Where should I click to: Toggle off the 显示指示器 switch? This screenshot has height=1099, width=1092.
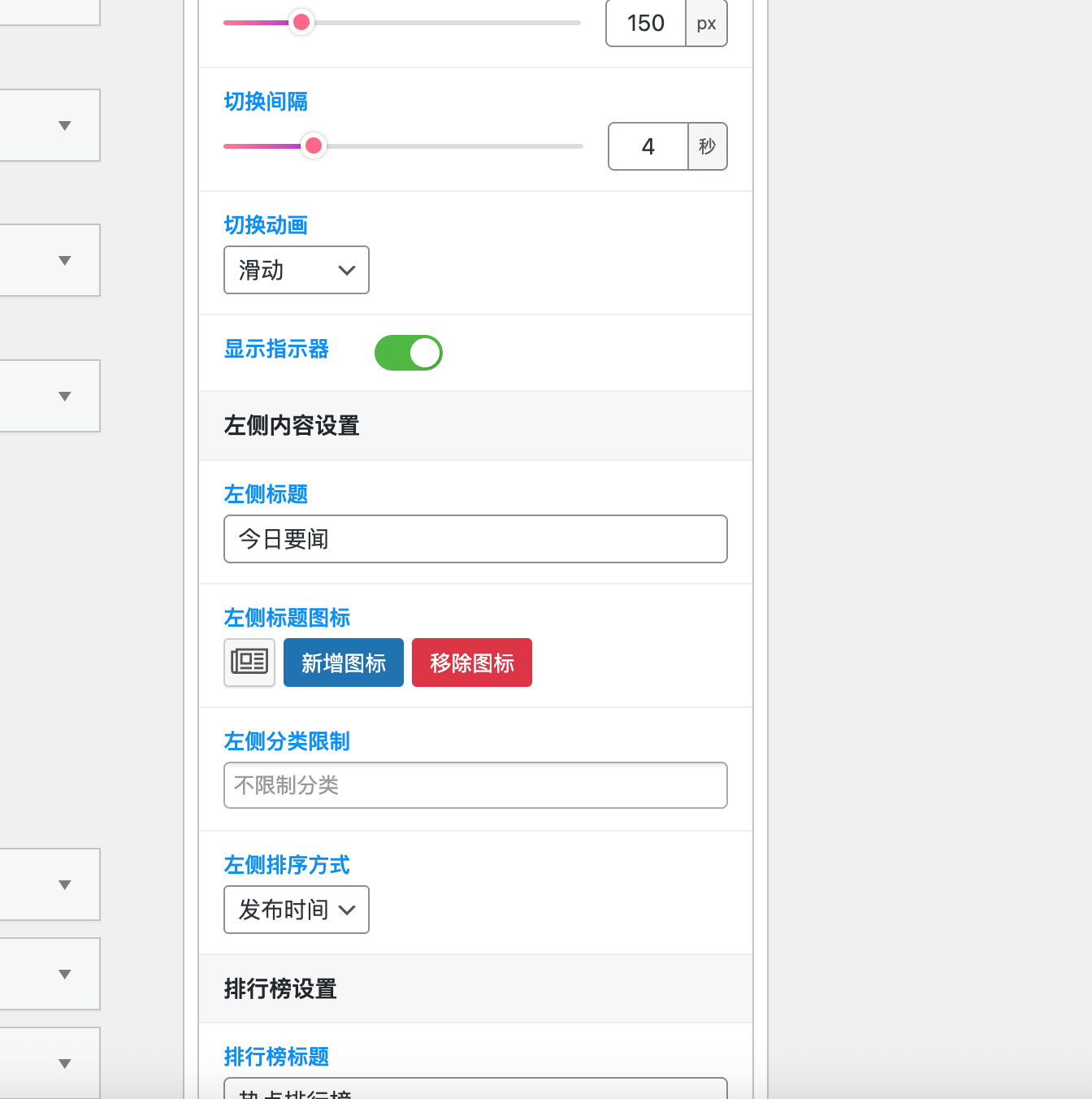(408, 352)
